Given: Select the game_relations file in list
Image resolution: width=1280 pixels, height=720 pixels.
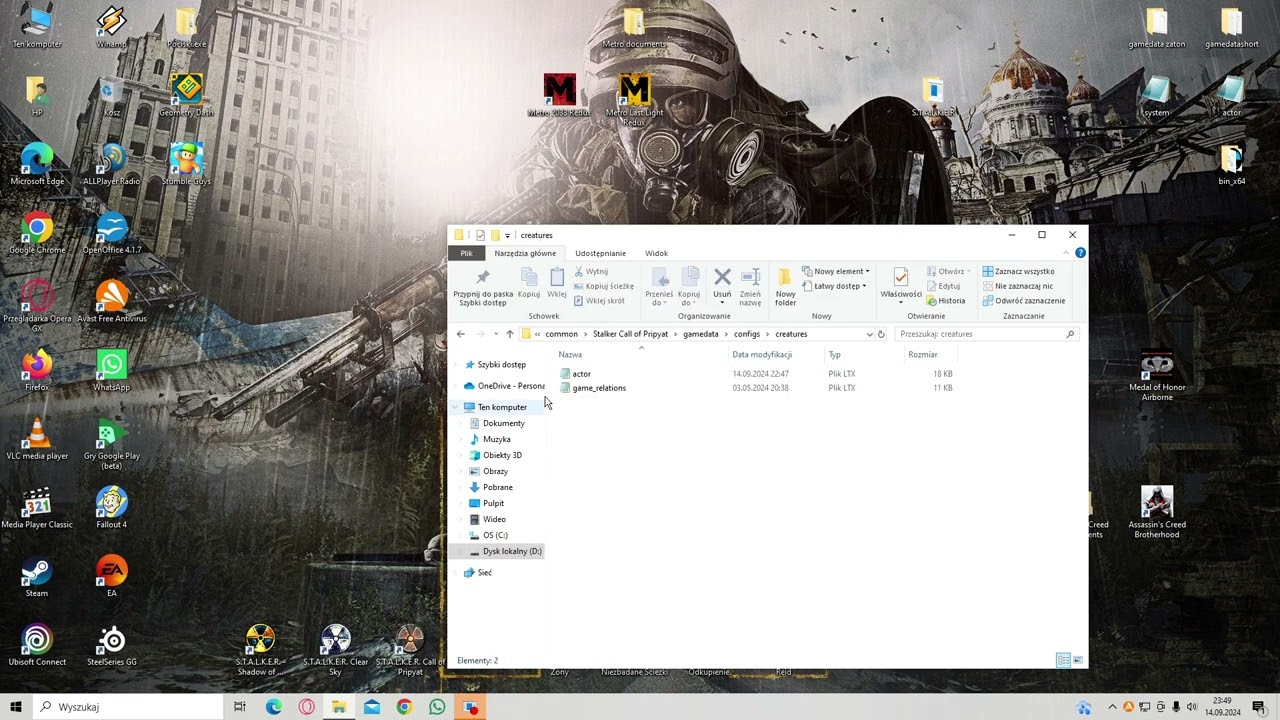Looking at the screenshot, I should tap(599, 388).
